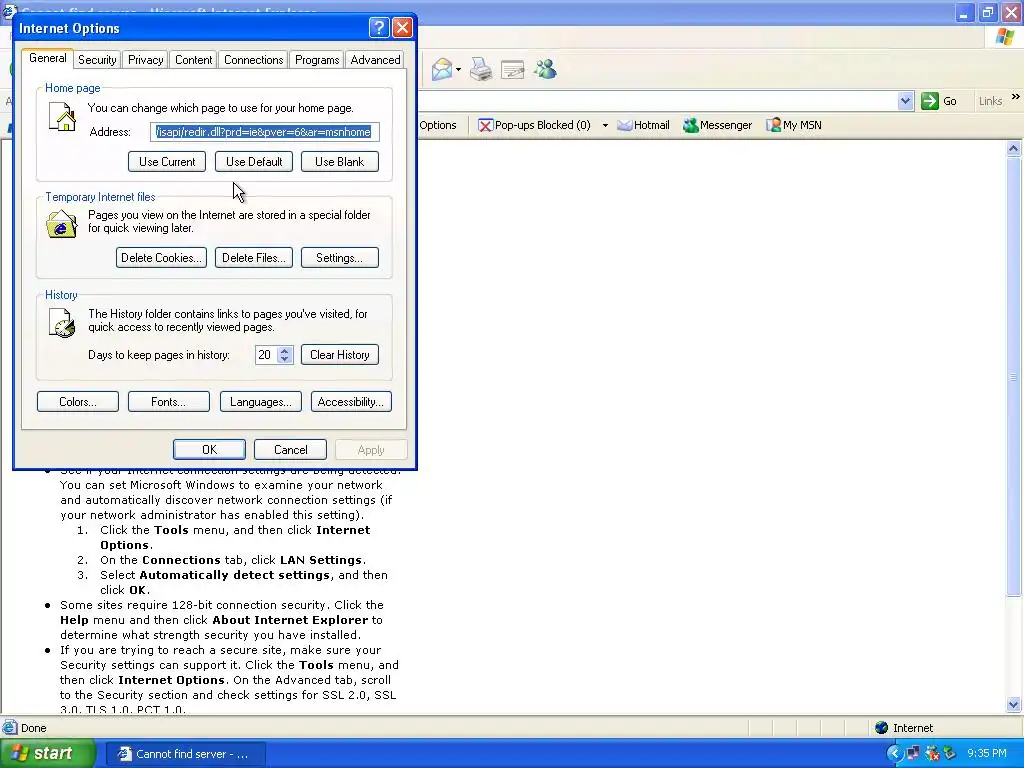Switch to the Advanced tab

375,59
